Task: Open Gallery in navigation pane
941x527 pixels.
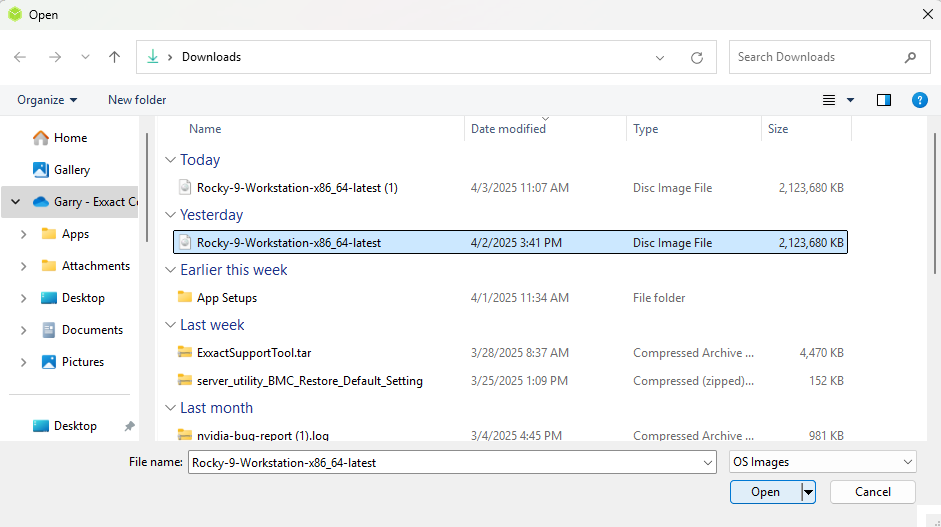Action: coord(71,170)
